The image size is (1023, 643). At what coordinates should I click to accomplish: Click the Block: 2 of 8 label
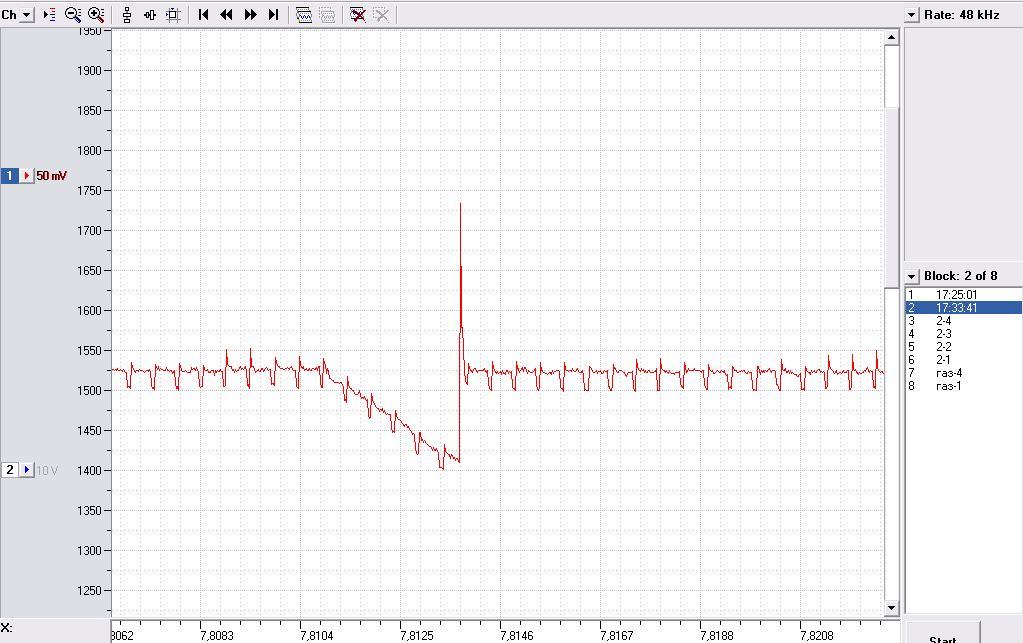pyautogui.click(x=960, y=276)
